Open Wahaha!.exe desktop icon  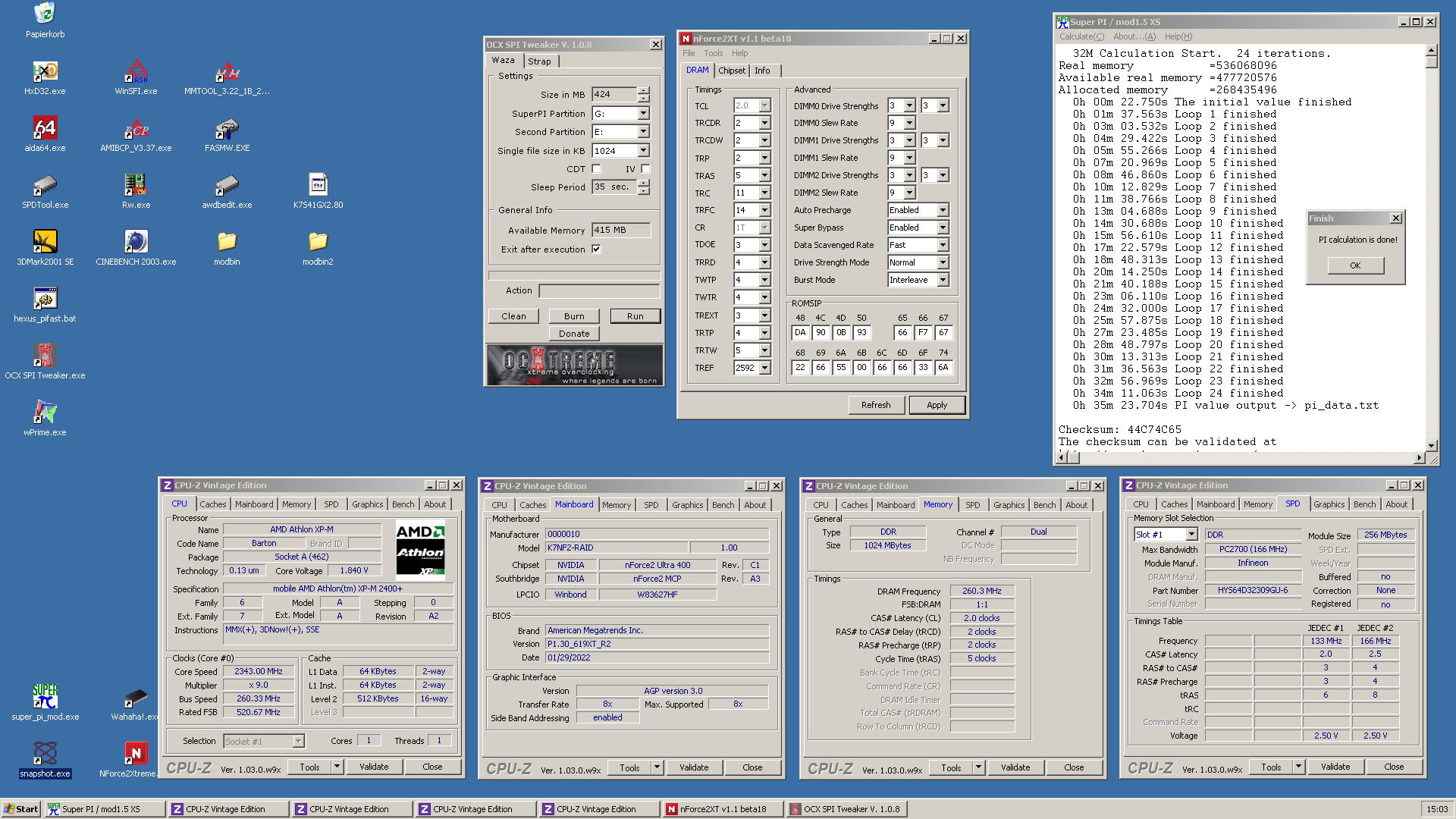tap(136, 697)
